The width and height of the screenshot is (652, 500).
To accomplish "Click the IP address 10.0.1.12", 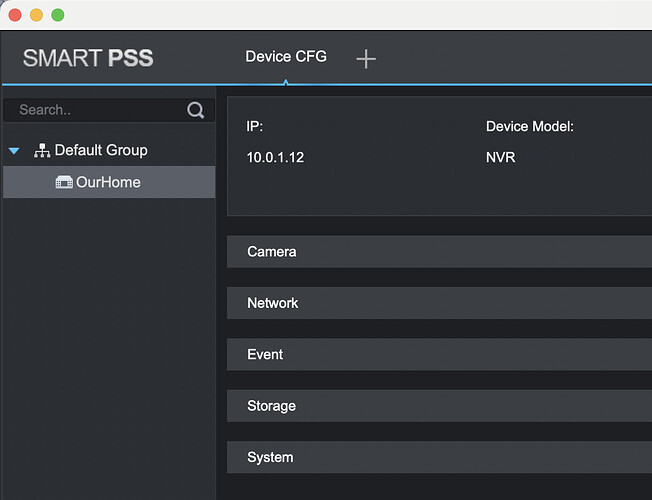I will [275, 158].
